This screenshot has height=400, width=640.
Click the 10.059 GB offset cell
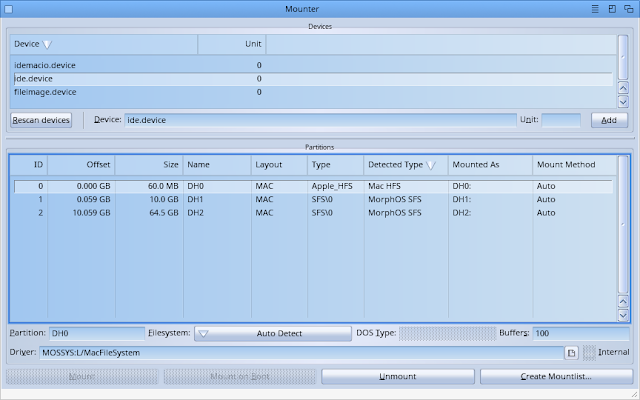tap(91, 213)
